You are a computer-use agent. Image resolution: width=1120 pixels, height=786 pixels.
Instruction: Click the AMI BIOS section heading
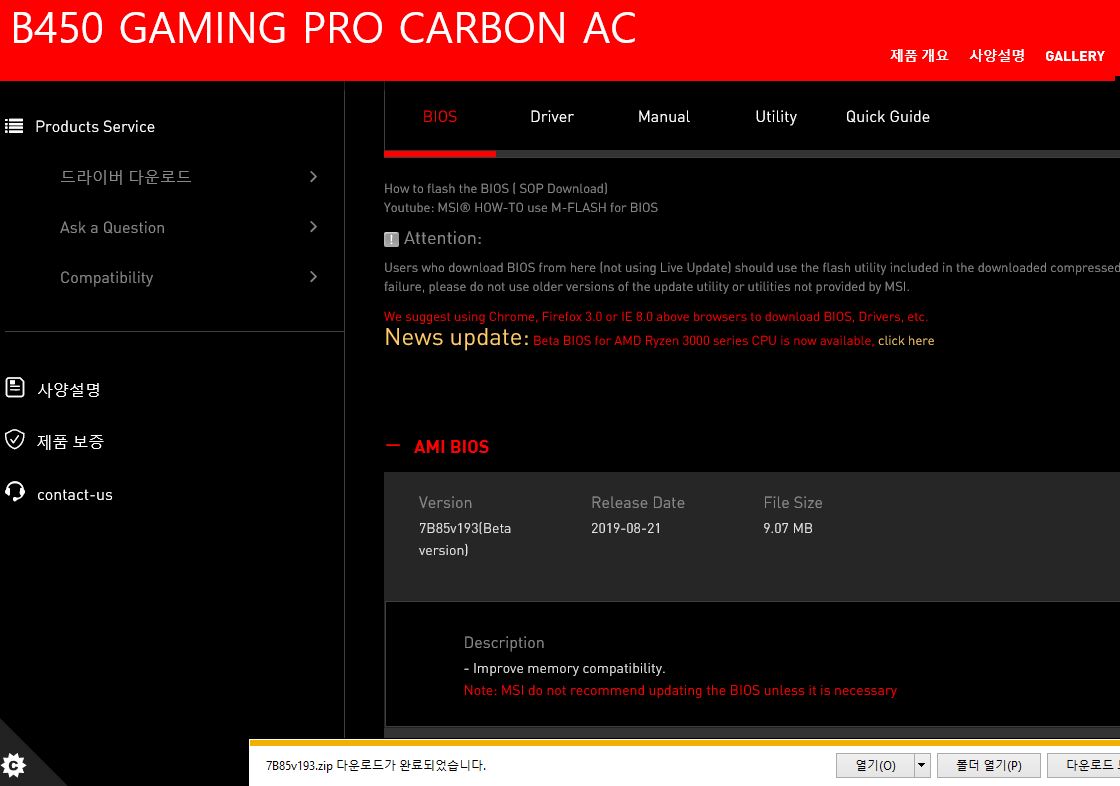[451, 447]
